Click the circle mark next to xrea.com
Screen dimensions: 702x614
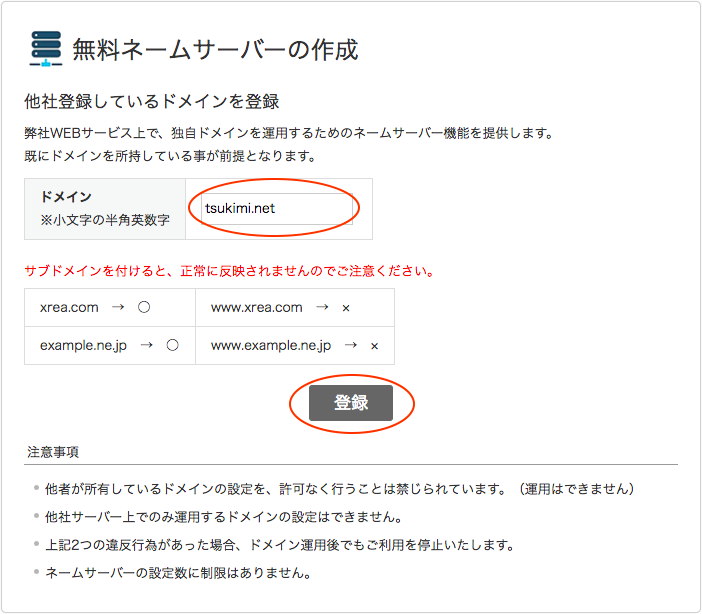click(144, 308)
